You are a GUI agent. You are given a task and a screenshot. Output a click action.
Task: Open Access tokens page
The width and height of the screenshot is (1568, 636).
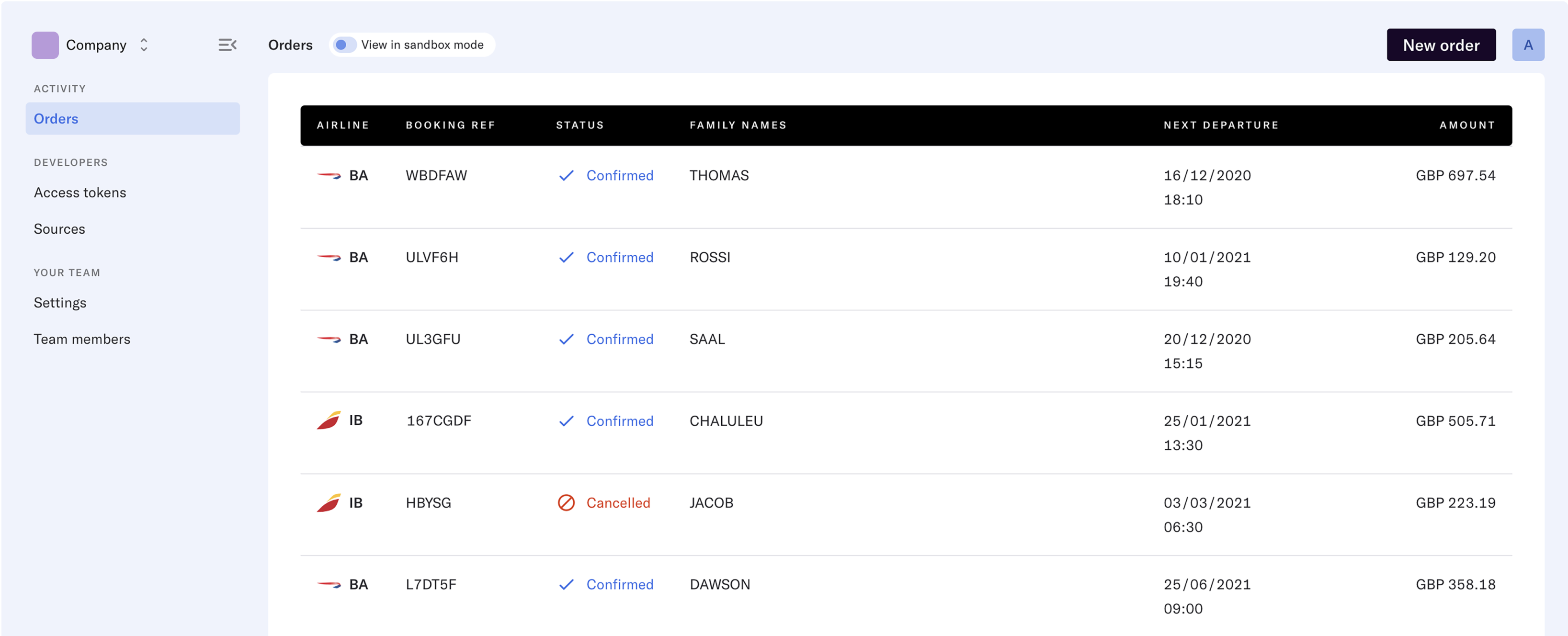80,193
